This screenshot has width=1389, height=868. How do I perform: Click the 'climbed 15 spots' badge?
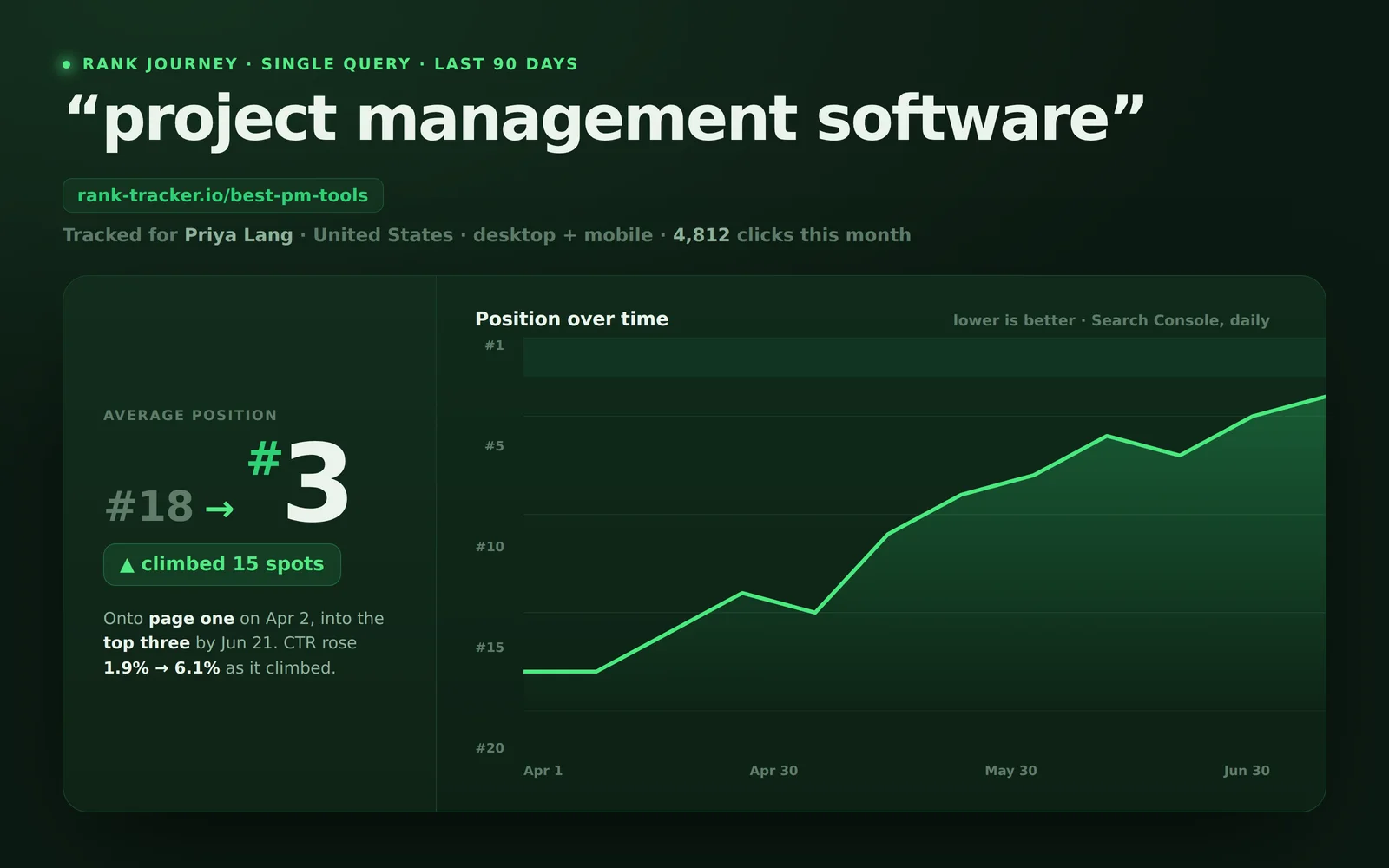pos(222,564)
